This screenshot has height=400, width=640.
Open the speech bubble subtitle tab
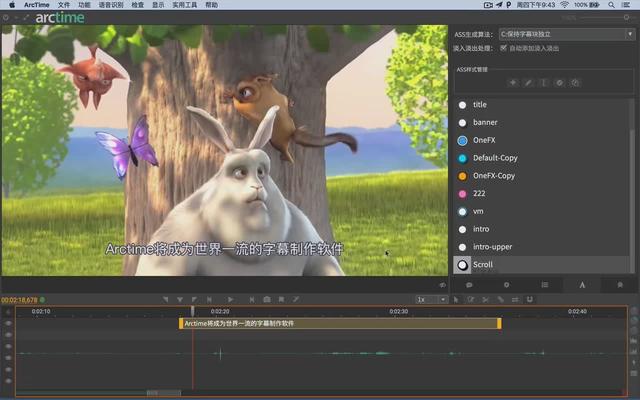click(x=469, y=285)
